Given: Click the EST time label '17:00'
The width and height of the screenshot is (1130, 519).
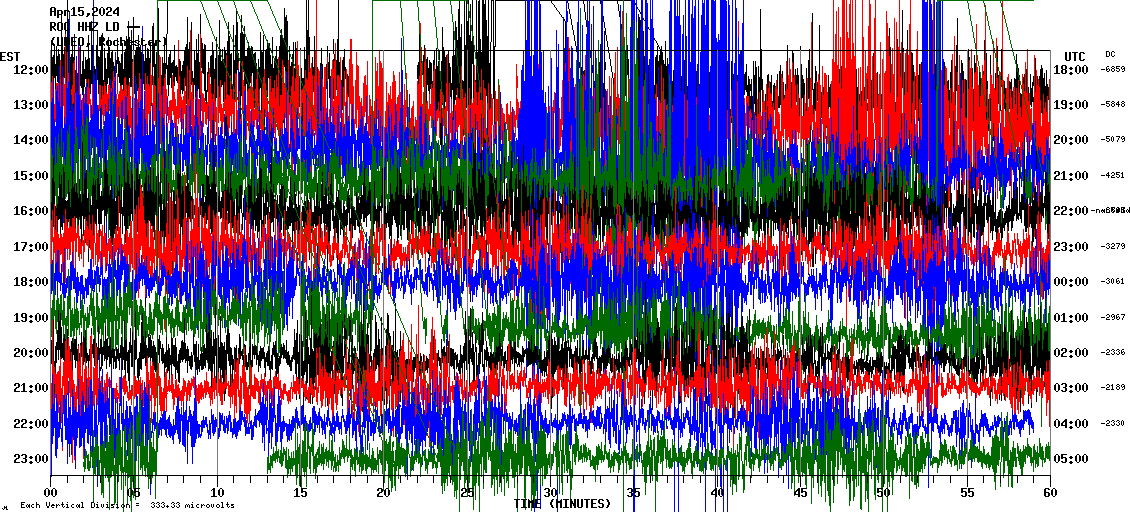Looking at the screenshot, I should pos(30,247).
